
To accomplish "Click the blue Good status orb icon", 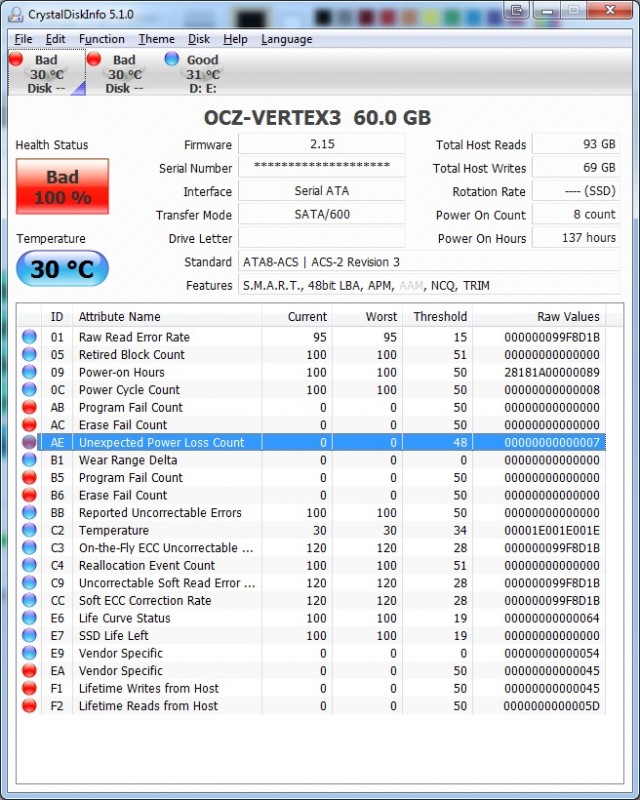I will [171, 59].
